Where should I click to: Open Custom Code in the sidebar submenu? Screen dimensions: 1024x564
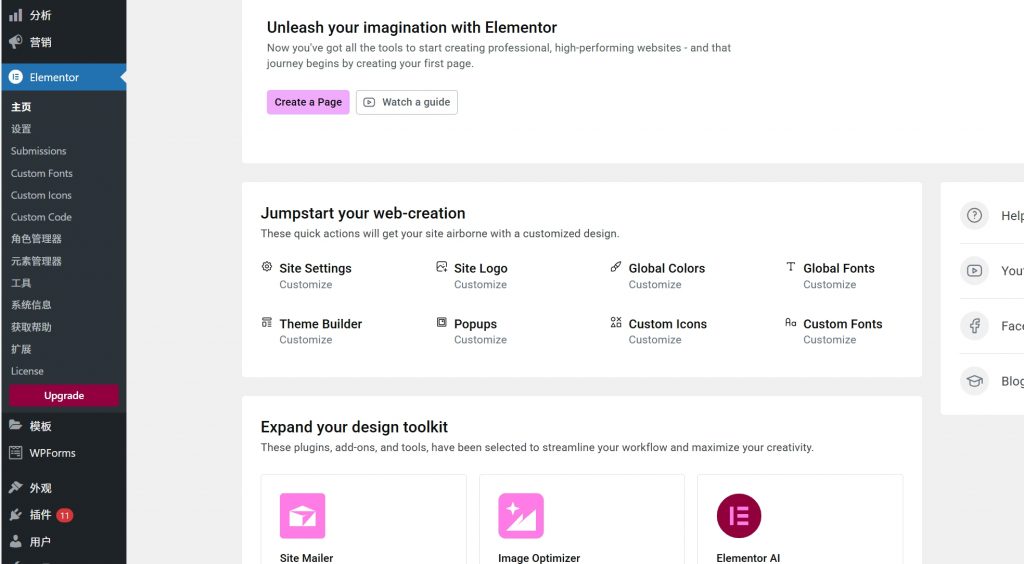pyautogui.click(x=41, y=217)
